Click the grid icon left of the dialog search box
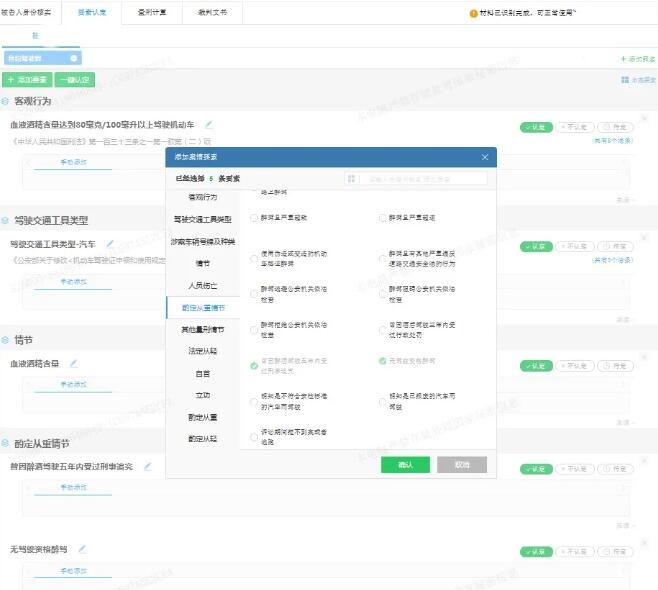Screen dimensions: 658x590 pyautogui.click(x=351, y=178)
